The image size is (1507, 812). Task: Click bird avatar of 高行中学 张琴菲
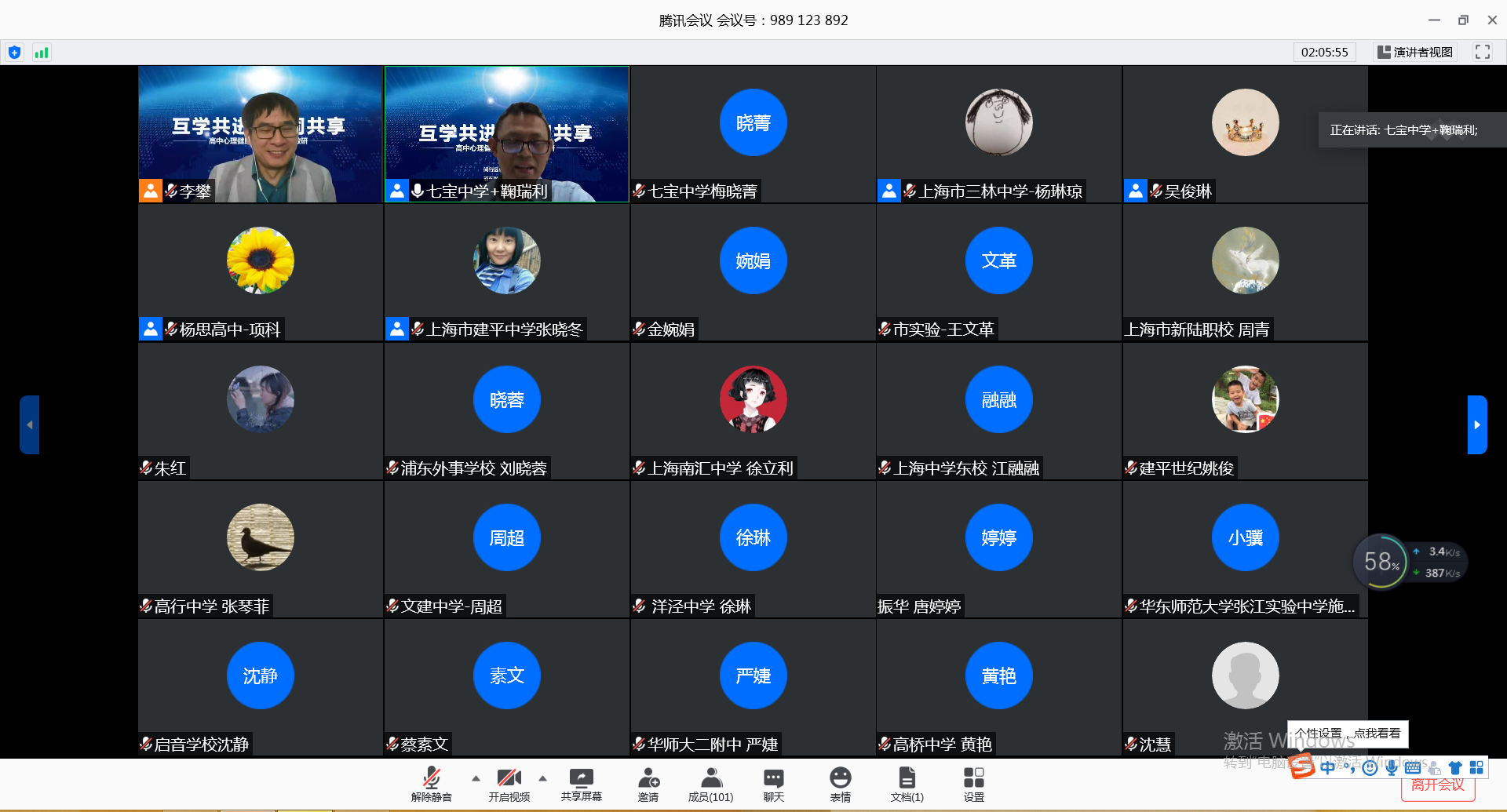pyautogui.click(x=261, y=537)
